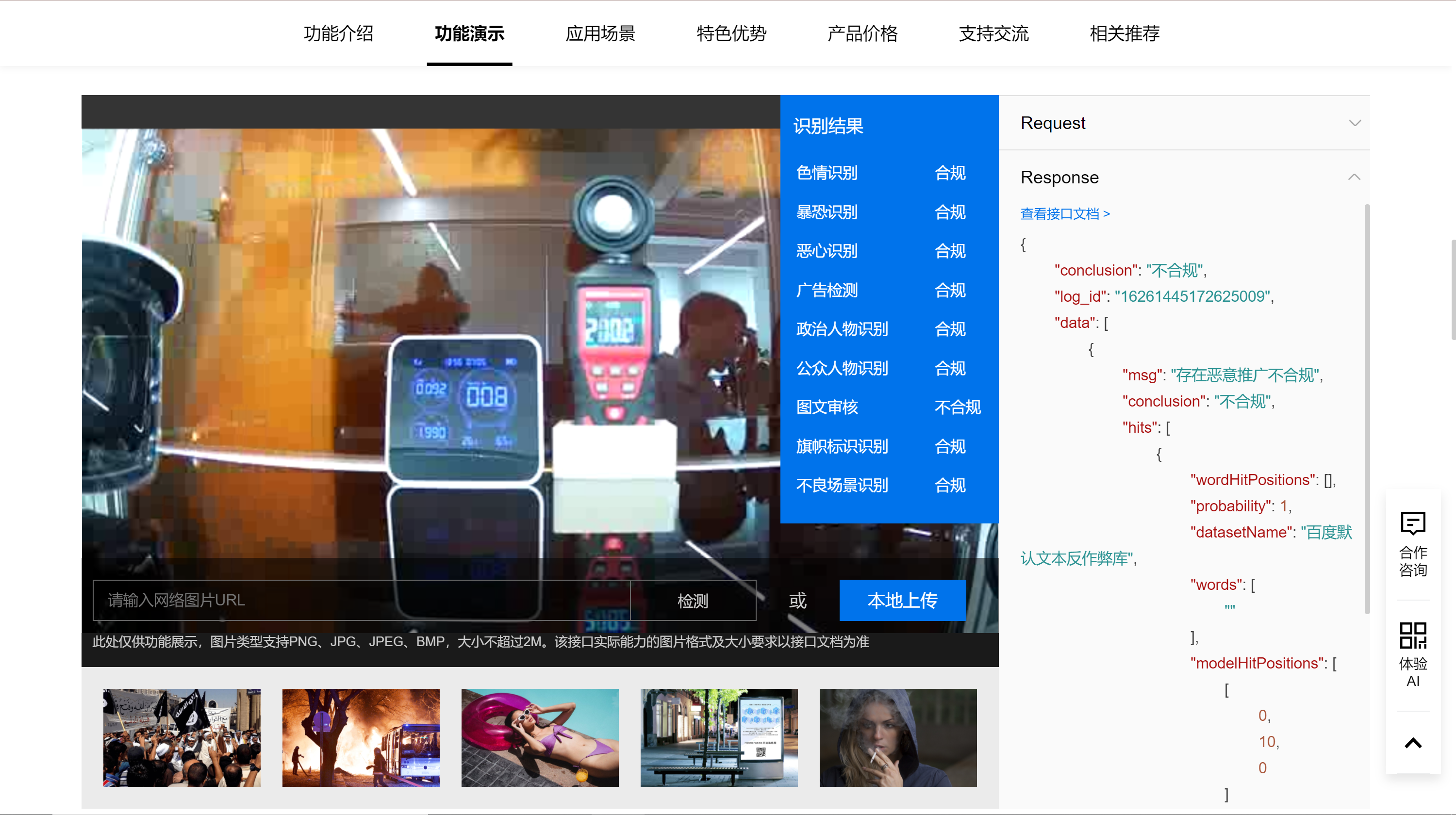Switch to the 功能介绍 tab
The image size is (1456, 815).
click(338, 33)
